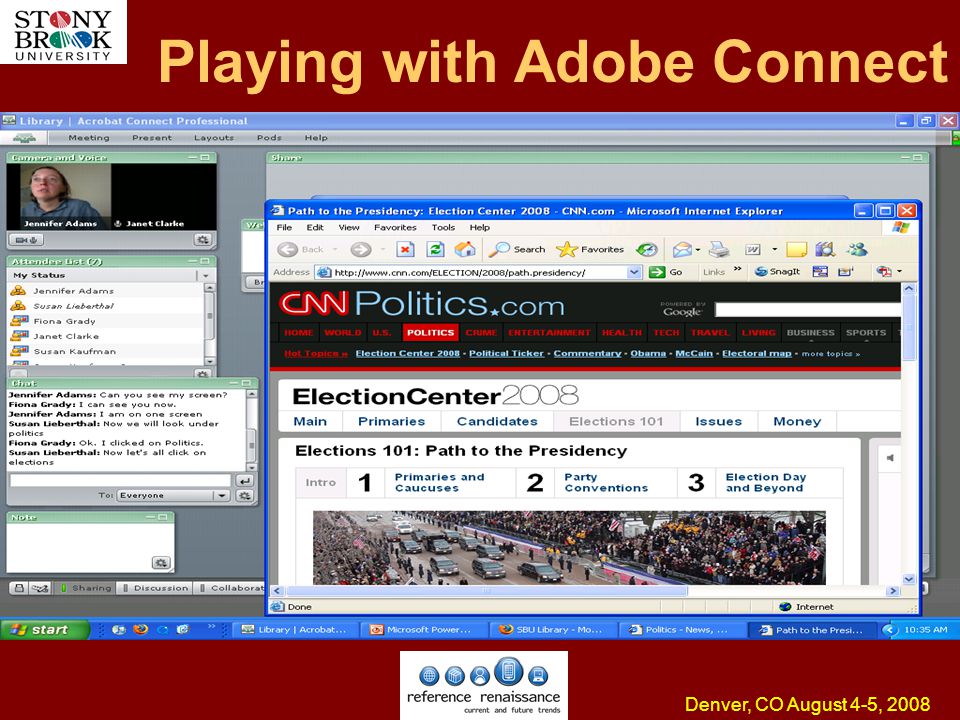Print the page using printer icon
The width and height of the screenshot is (960, 720).
[719, 249]
